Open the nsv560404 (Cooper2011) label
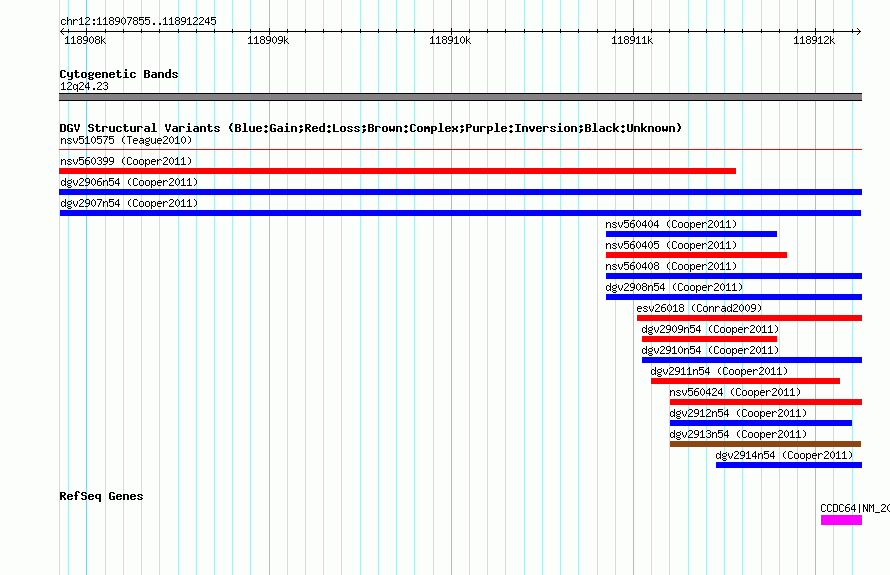Screen dimensions: 890x575 (671, 224)
